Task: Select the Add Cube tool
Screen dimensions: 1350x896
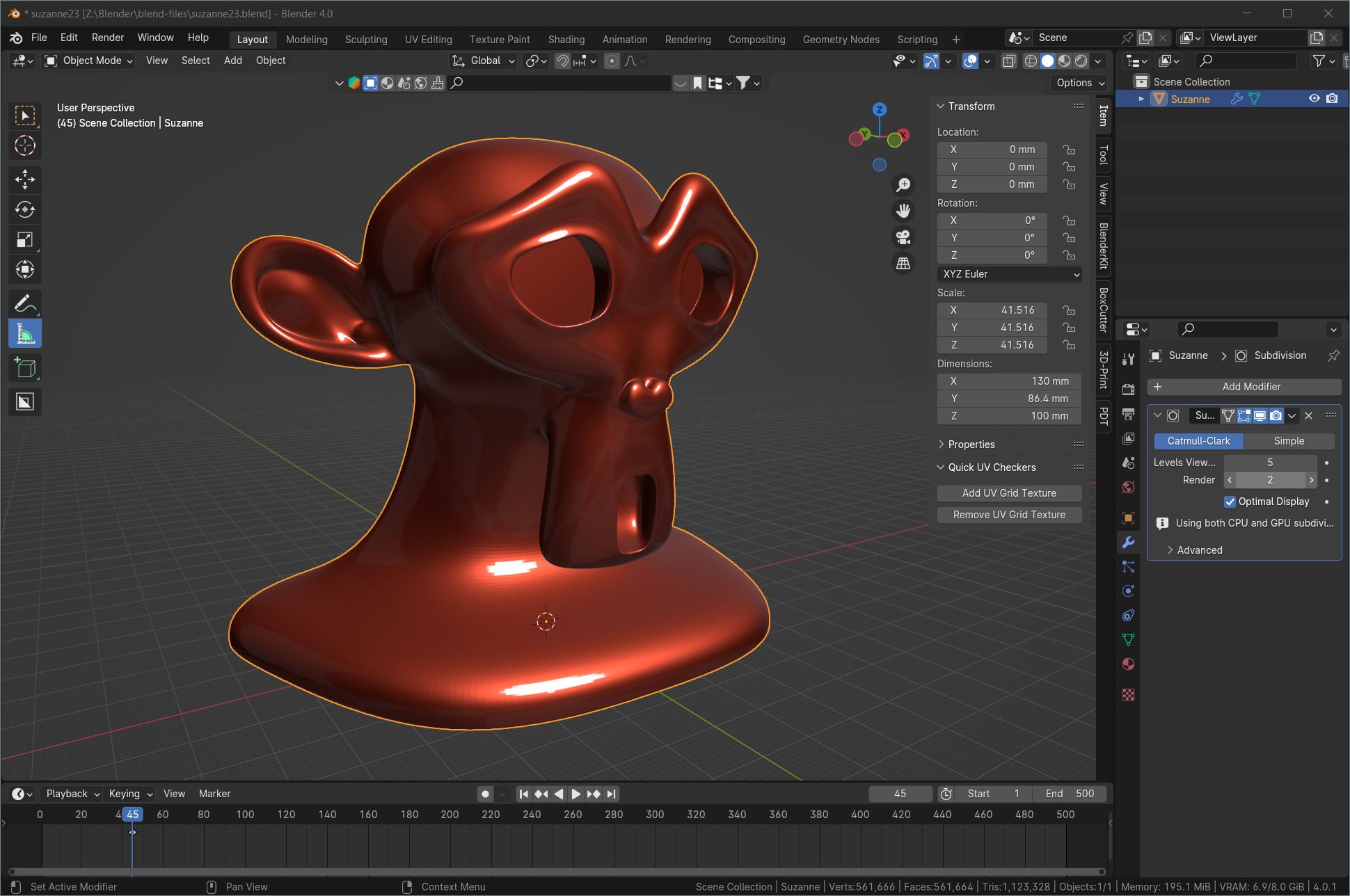Action: (25, 367)
